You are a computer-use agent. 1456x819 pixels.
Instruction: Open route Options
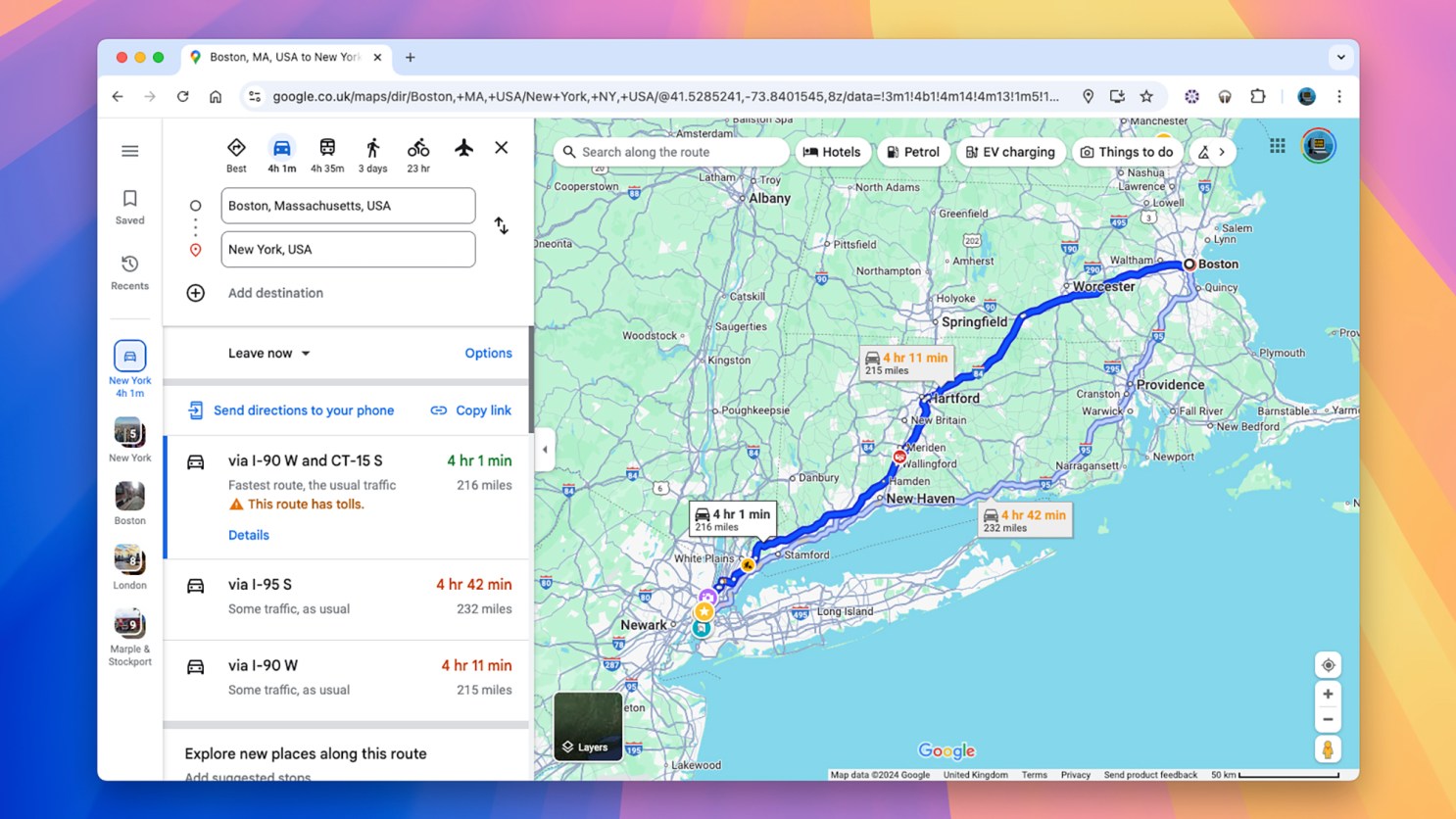(488, 353)
